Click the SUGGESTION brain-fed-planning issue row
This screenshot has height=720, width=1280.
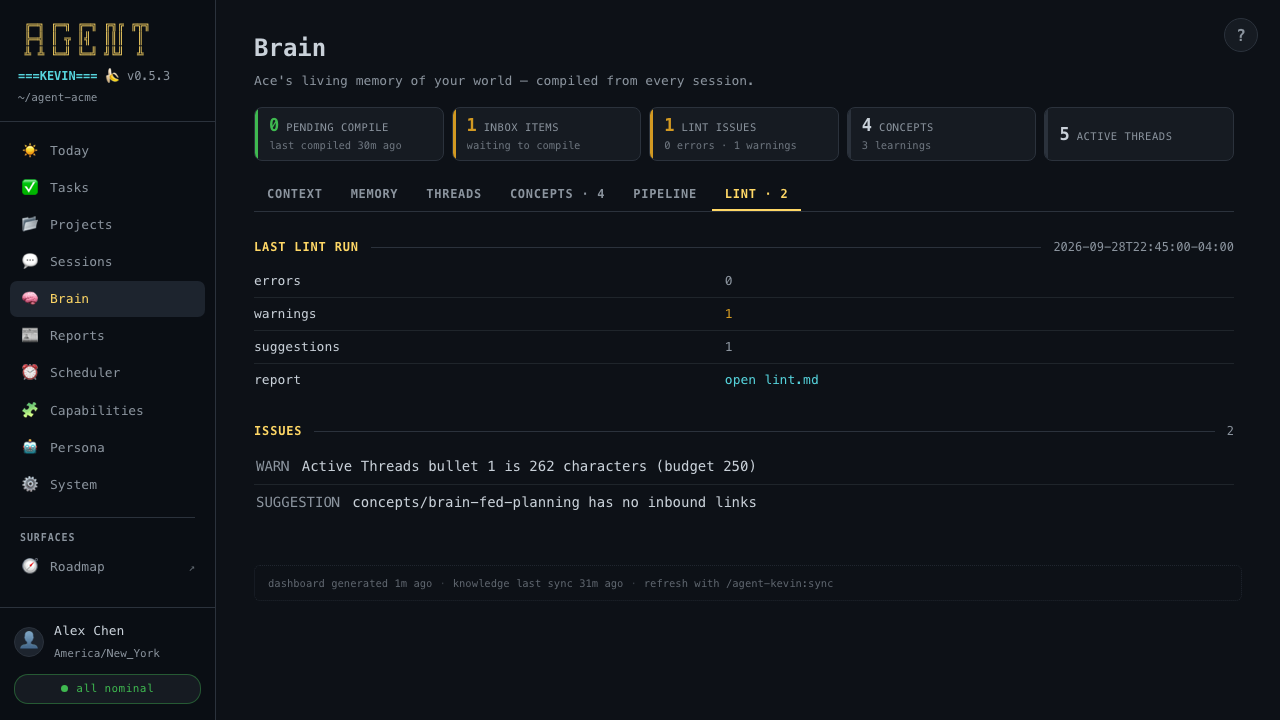click(x=744, y=502)
